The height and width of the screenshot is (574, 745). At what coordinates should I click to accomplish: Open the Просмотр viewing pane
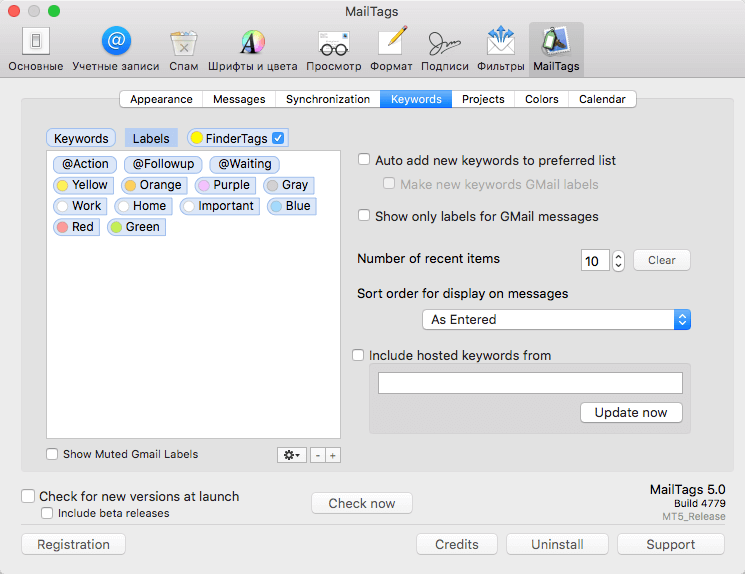click(334, 49)
